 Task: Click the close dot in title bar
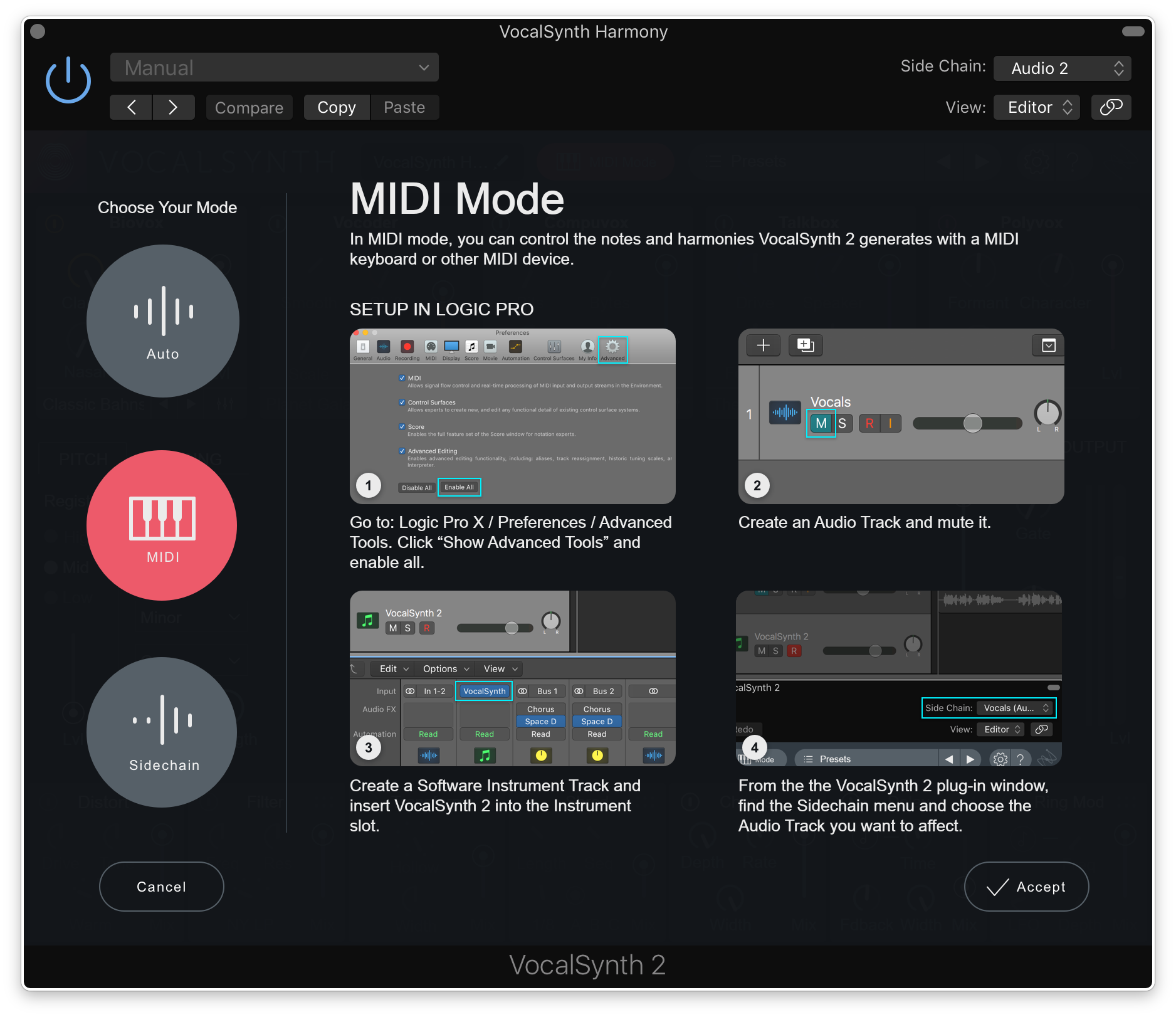point(38,31)
